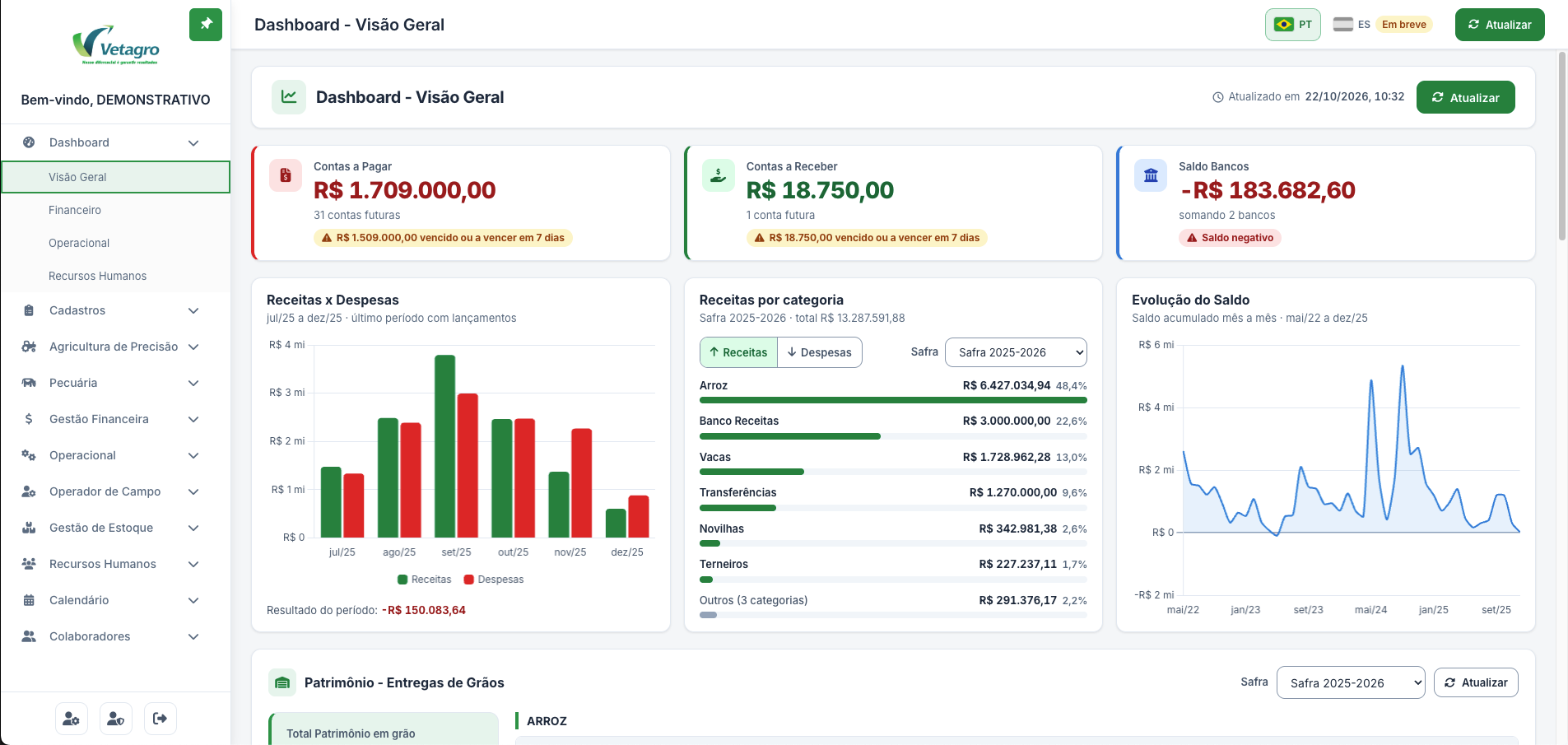Click the Contas a Receber hand-coin icon

click(x=719, y=175)
